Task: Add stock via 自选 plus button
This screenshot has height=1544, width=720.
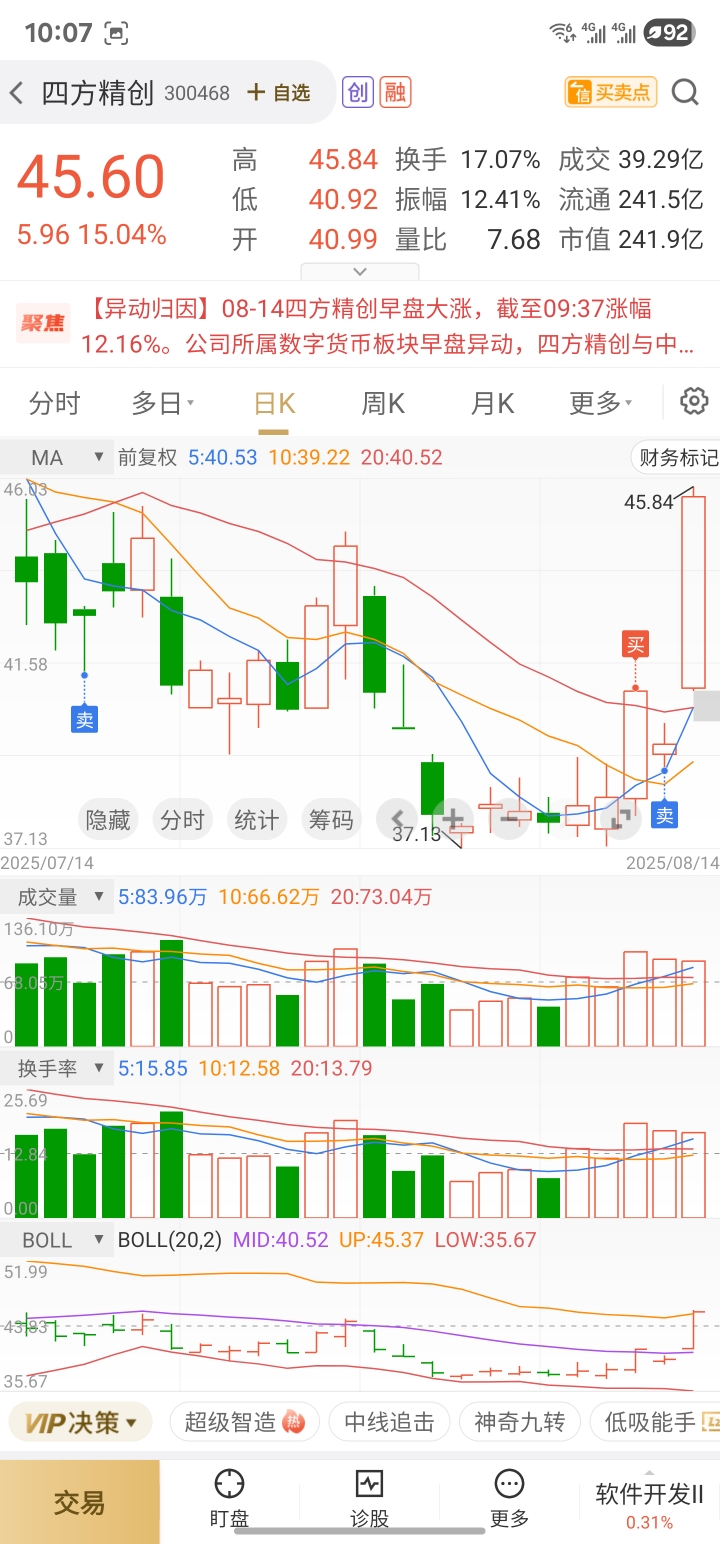Action: click(279, 93)
